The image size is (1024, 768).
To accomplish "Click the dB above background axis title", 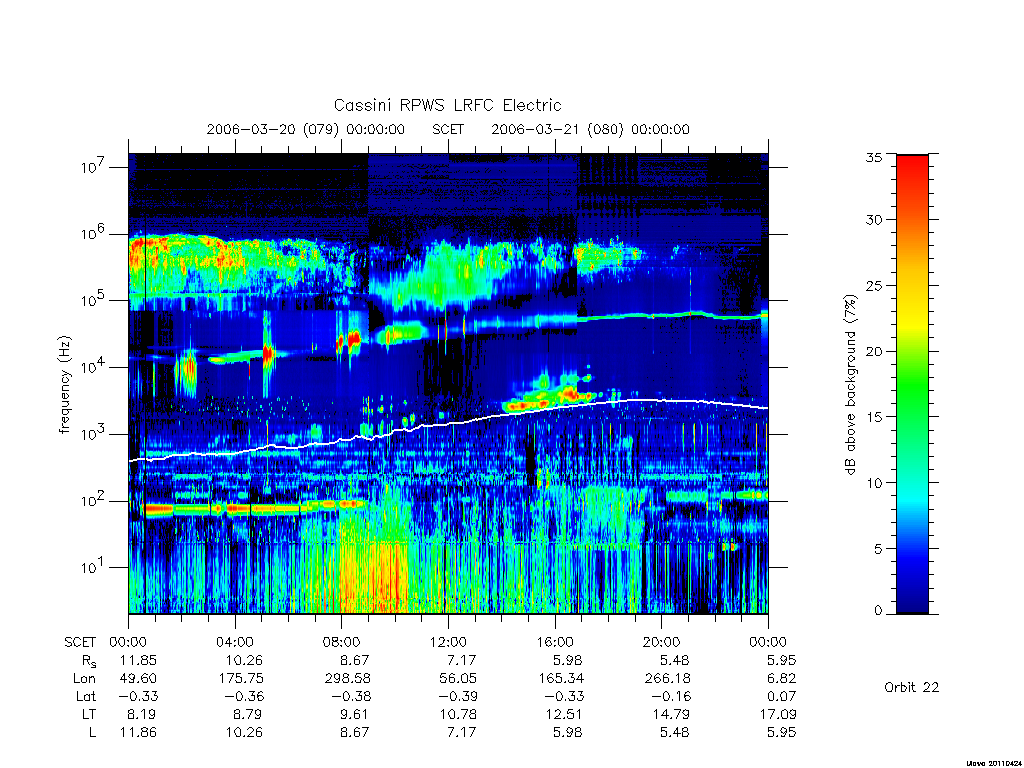I will (x=850, y=385).
